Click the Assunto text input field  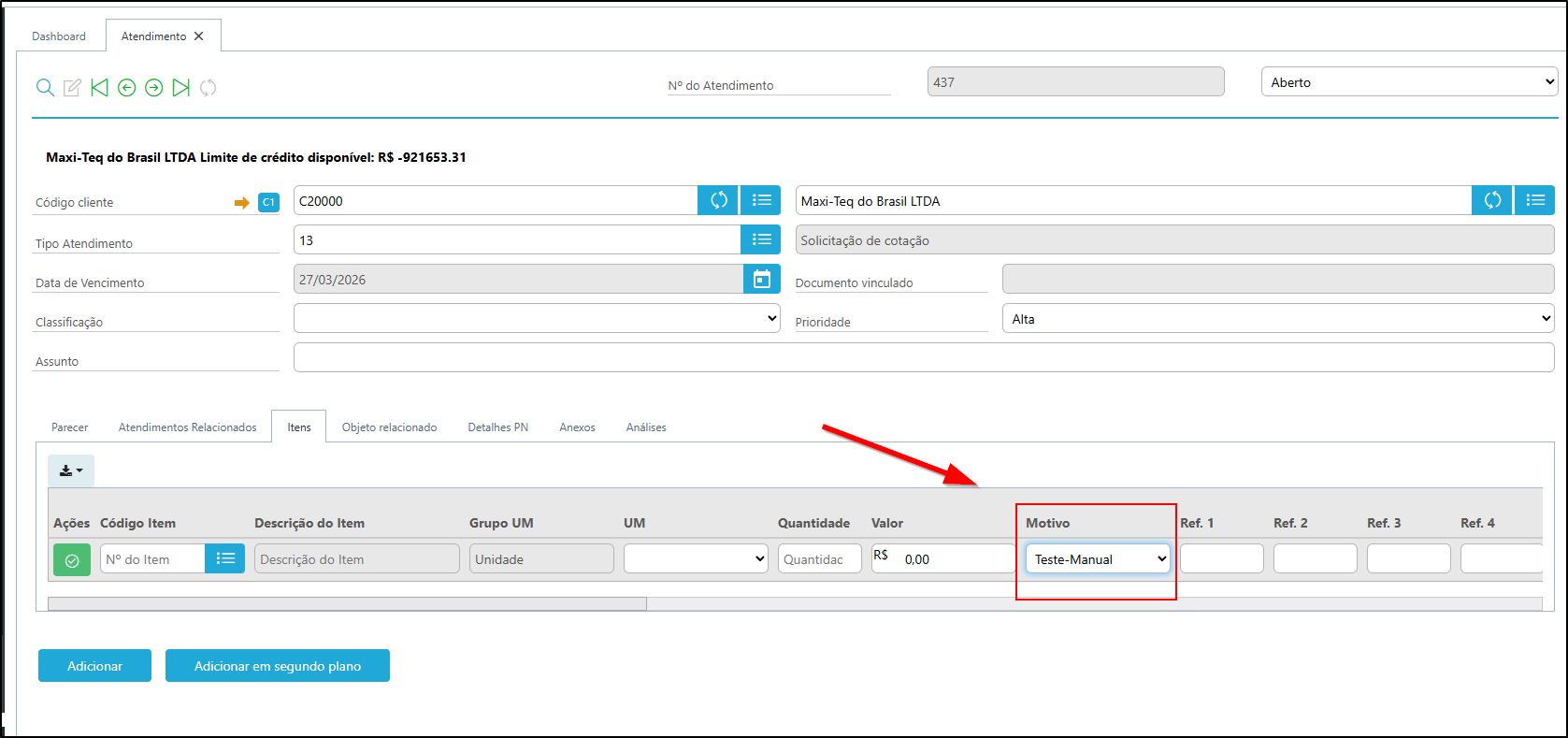click(x=923, y=357)
